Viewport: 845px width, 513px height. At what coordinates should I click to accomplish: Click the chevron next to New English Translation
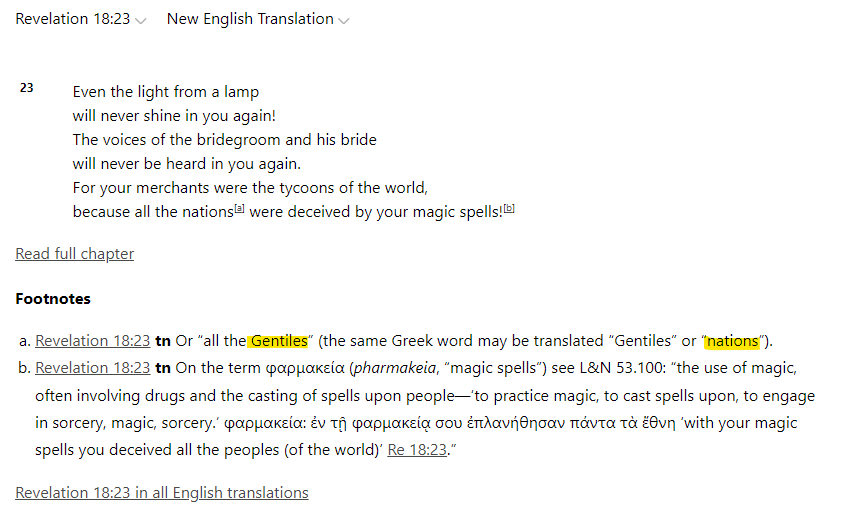click(344, 20)
